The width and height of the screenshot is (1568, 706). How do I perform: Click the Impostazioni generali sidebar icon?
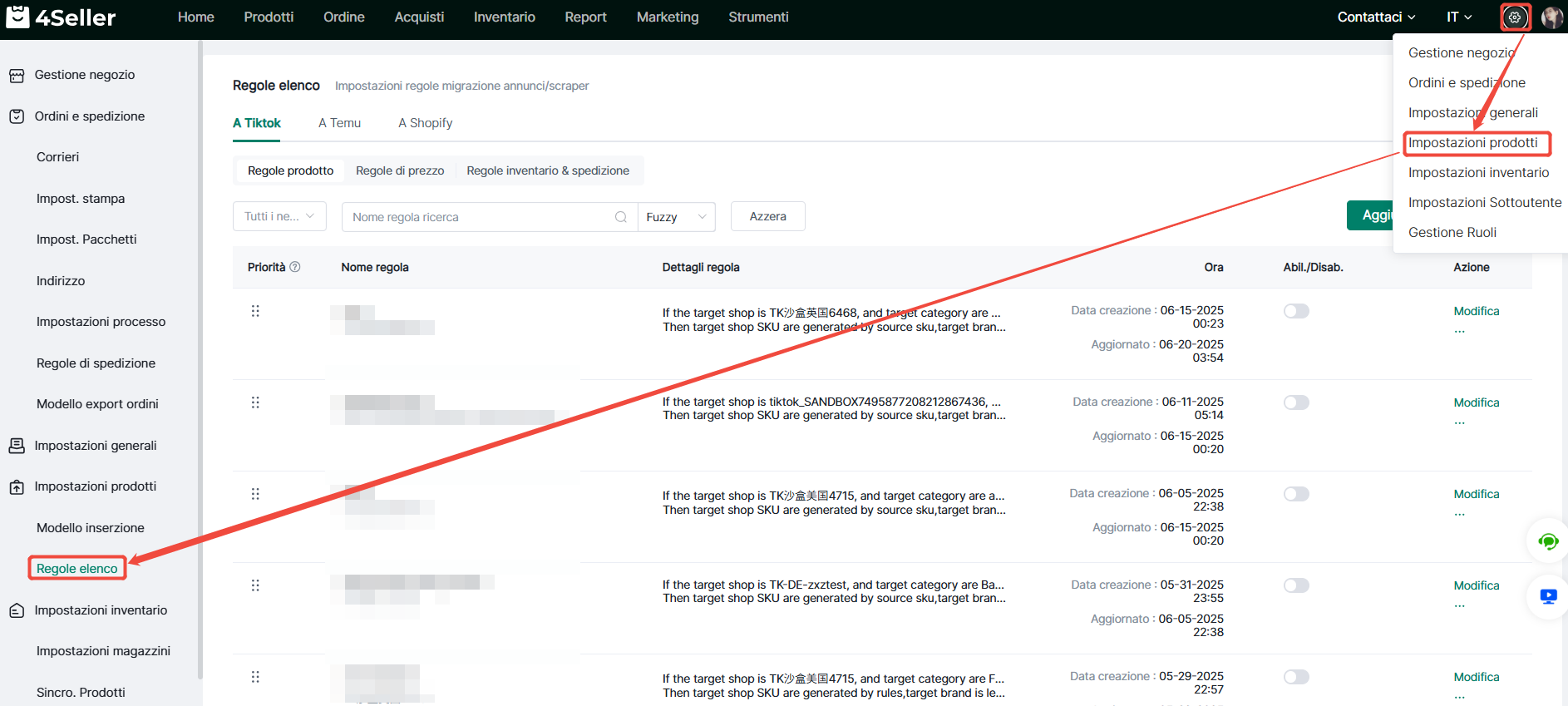pyautogui.click(x=17, y=446)
